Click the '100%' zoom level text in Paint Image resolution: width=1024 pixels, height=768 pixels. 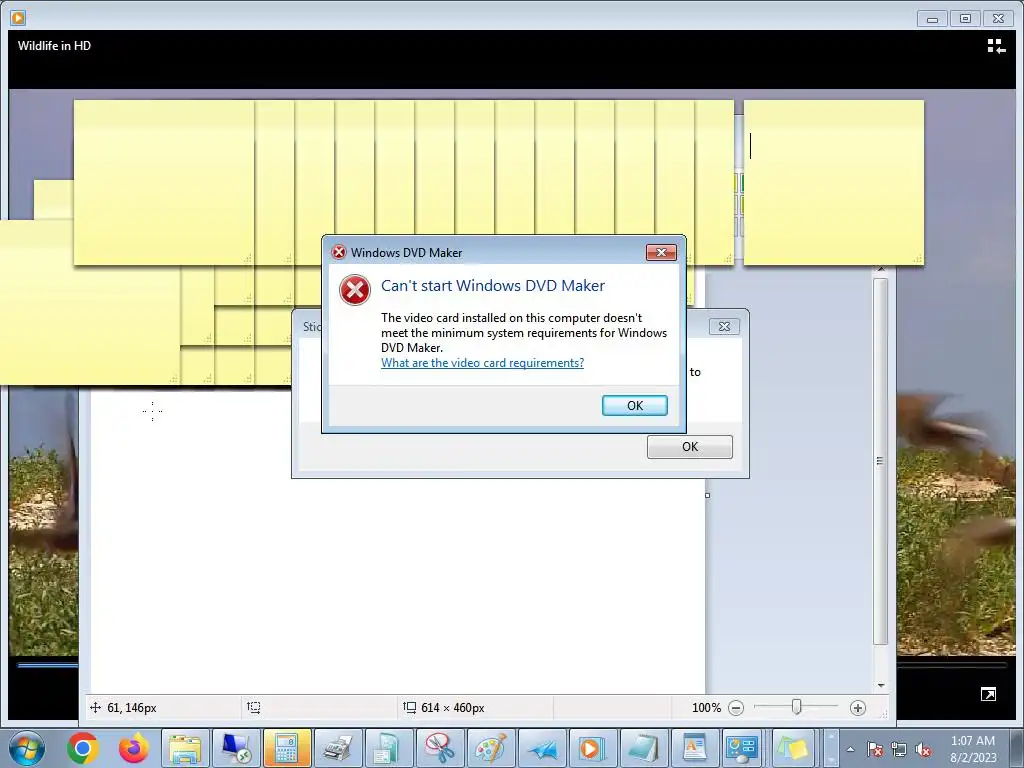click(x=706, y=708)
